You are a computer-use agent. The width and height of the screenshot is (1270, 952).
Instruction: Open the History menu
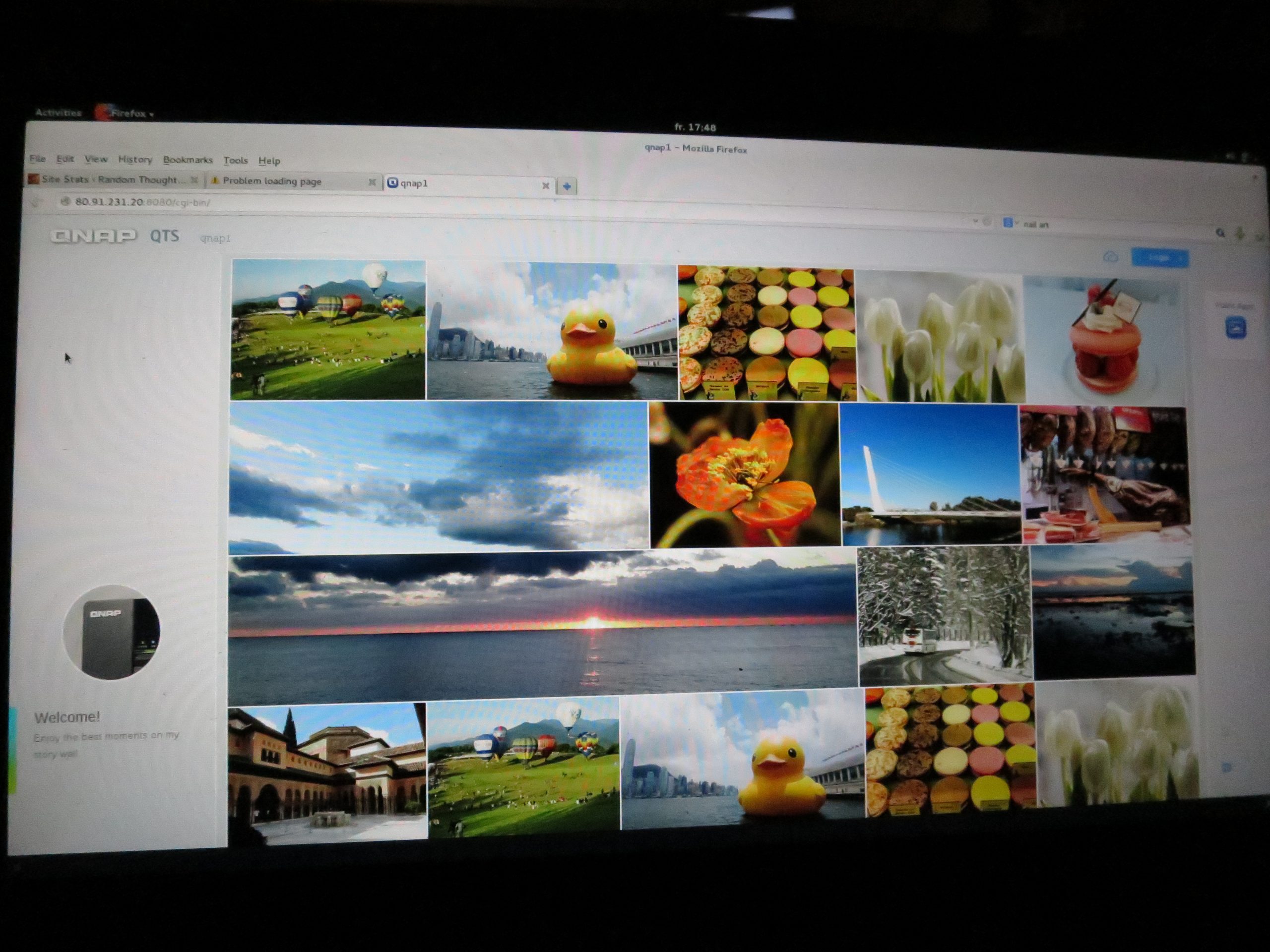tap(135, 160)
